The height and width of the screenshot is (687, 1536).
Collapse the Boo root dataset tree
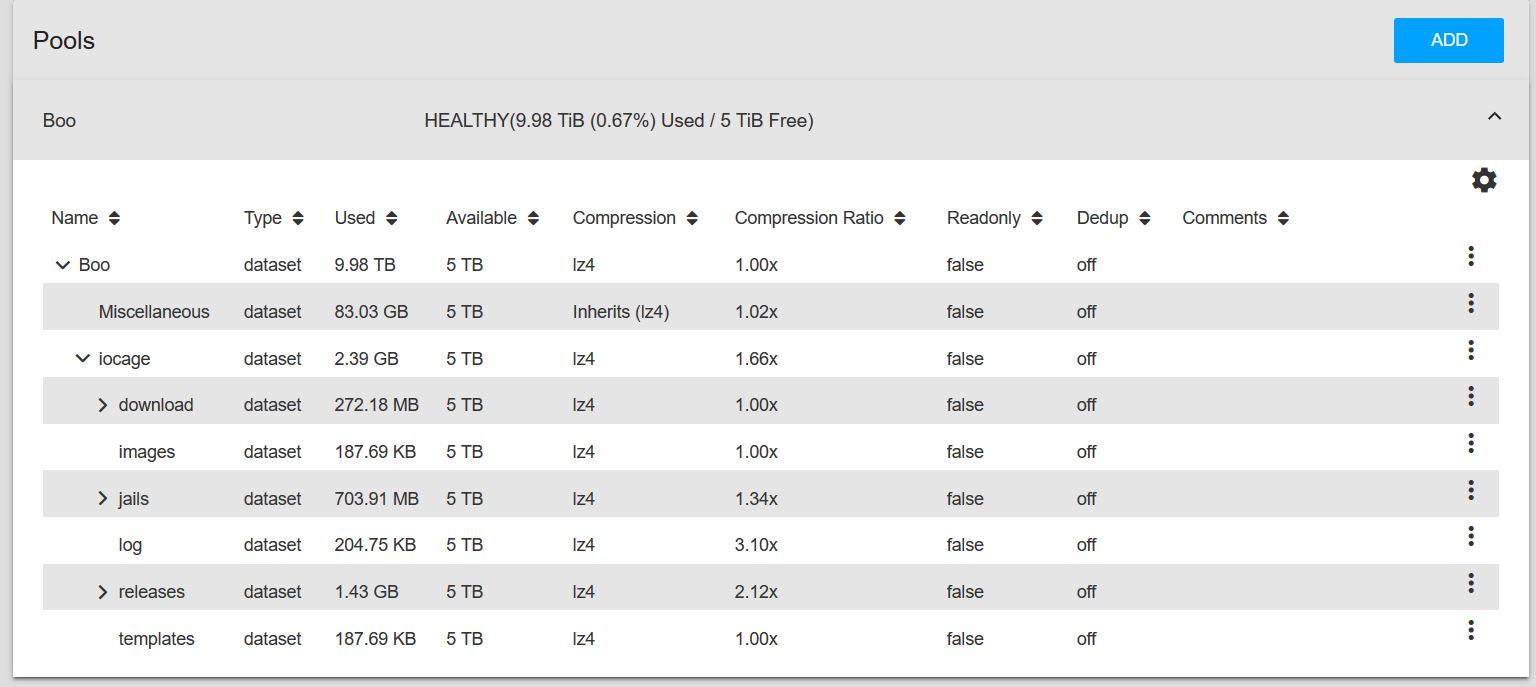pyautogui.click(x=62, y=265)
